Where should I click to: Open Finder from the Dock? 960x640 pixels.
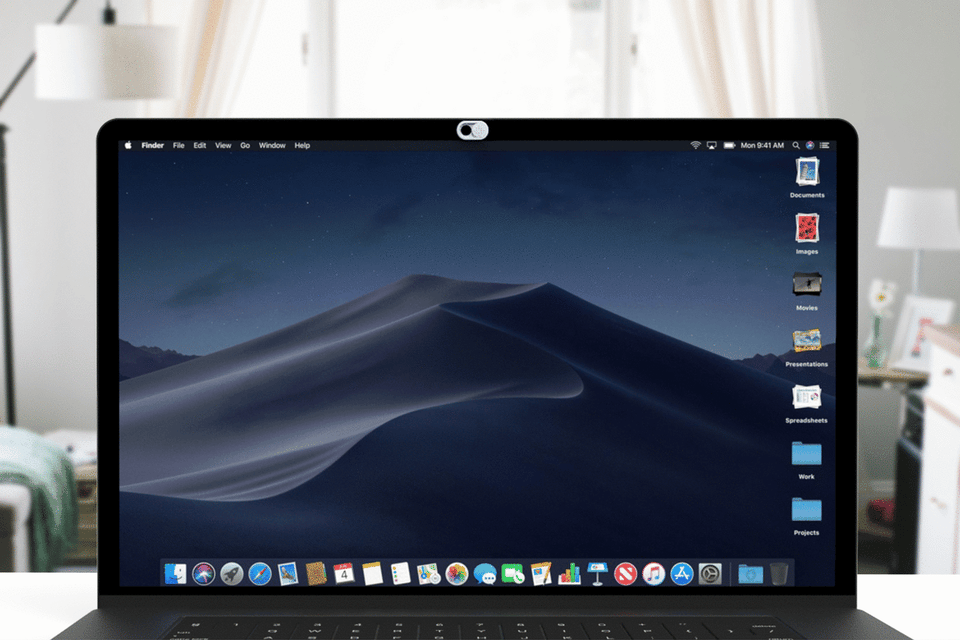(175, 574)
